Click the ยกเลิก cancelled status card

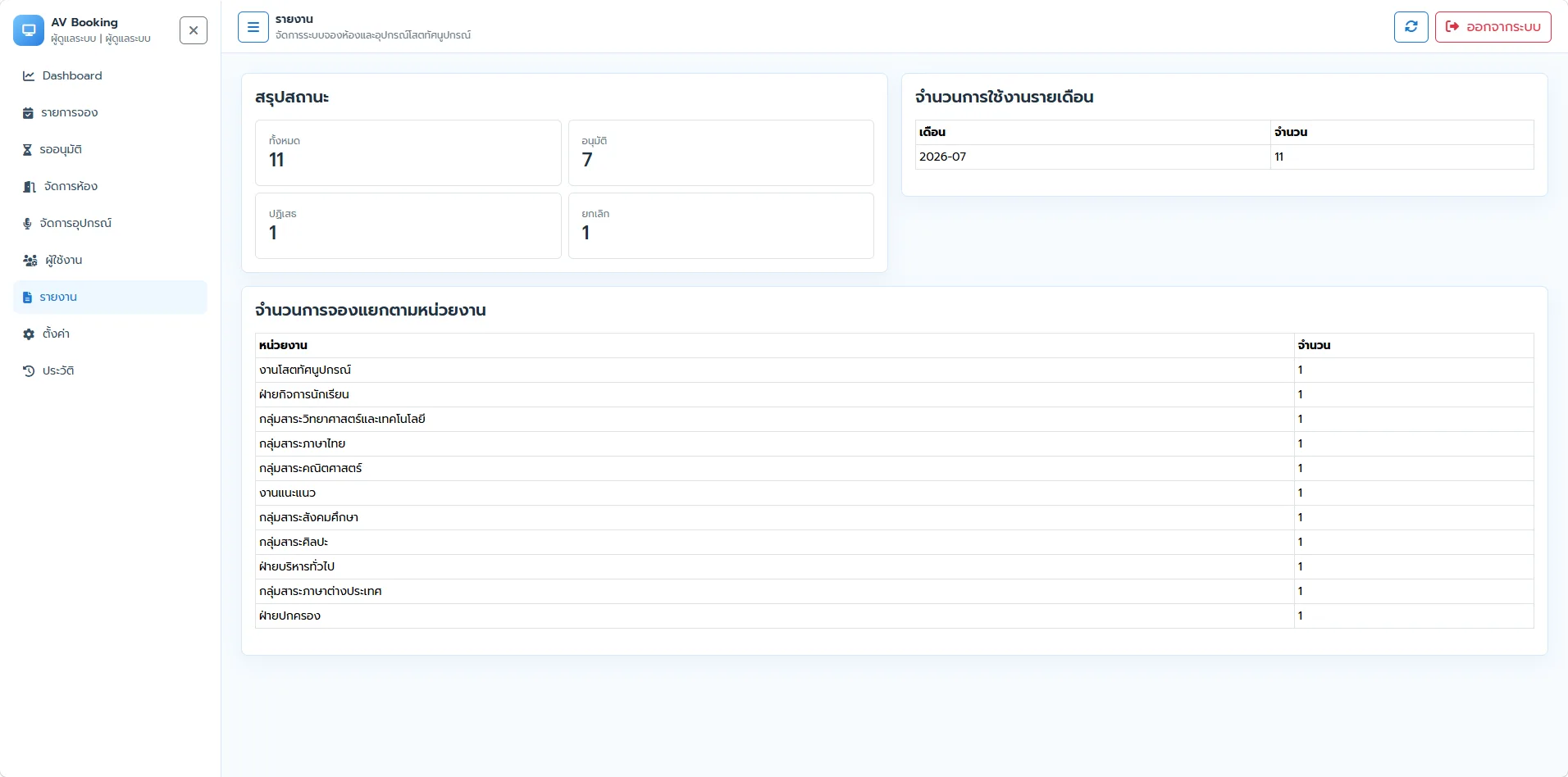[721, 226]
